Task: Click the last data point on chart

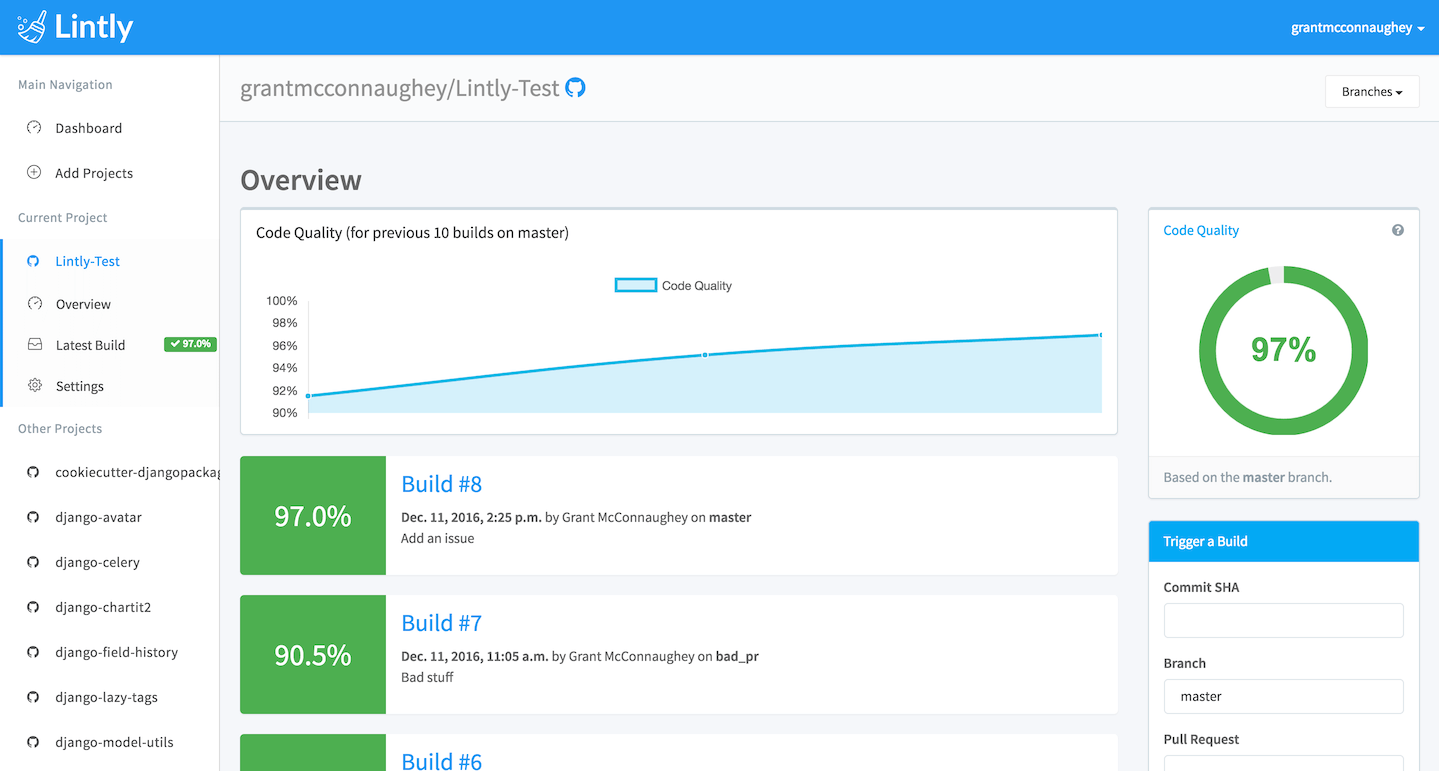Action: pyautogui.click(x=1100, y=335)
